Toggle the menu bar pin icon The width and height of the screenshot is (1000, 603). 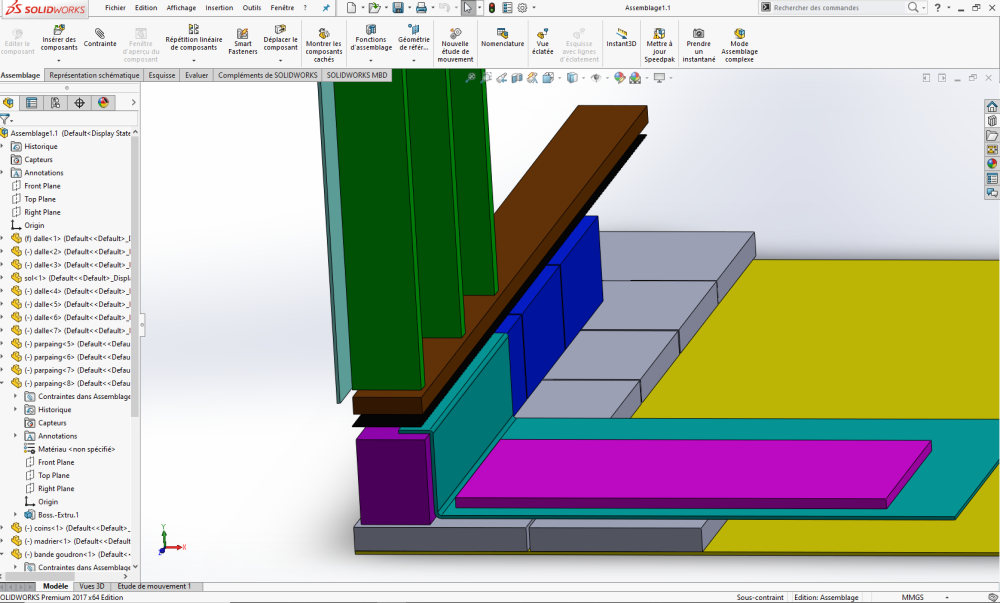pyautogui.click(x=326, y=8)
